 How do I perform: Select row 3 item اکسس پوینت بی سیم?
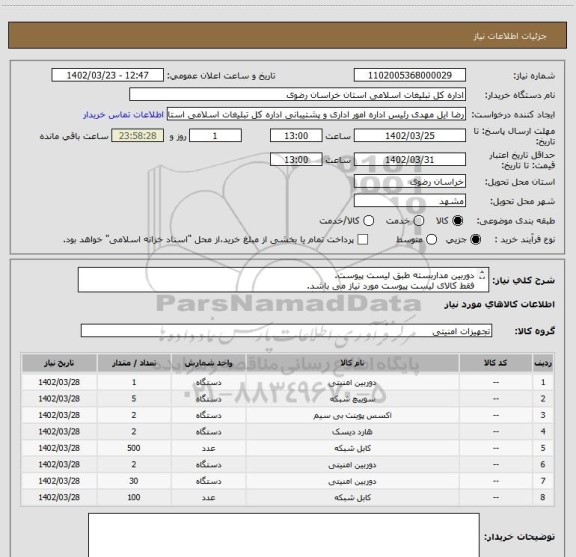tap(352, 416)
